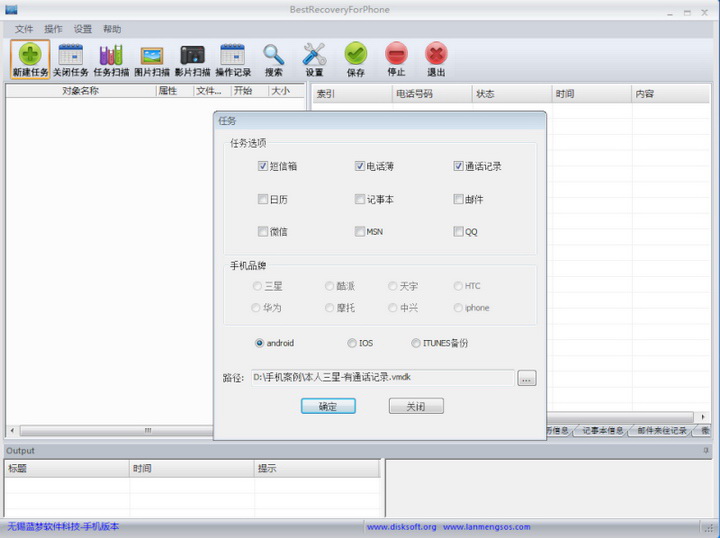
Task: Sort by the 对象名称 column header
Action: [80, 91]
